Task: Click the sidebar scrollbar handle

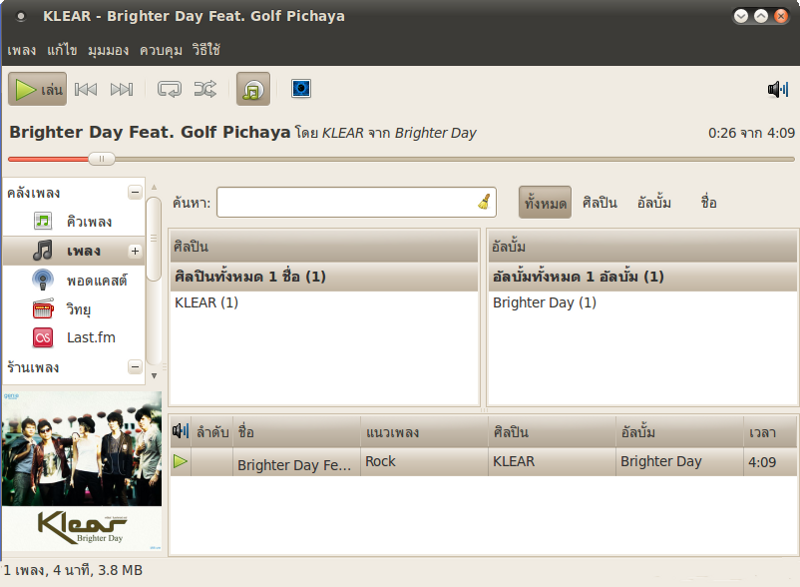Action: 154,239
